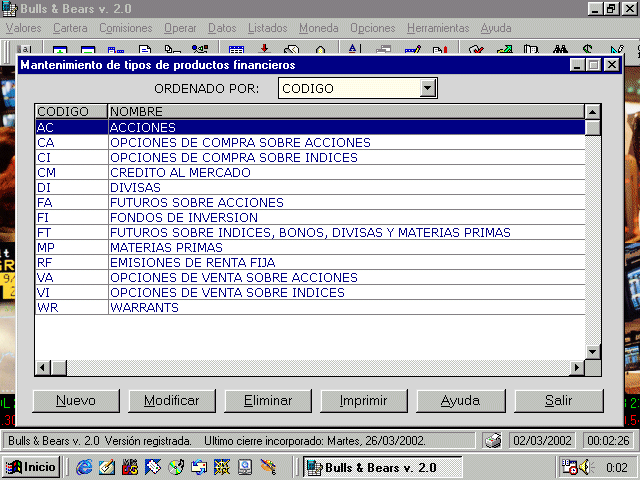Select the FUTUROS SOBRE ACCIONES row
The height and width of the screenshot is (480, 640).
pos(310,202)
